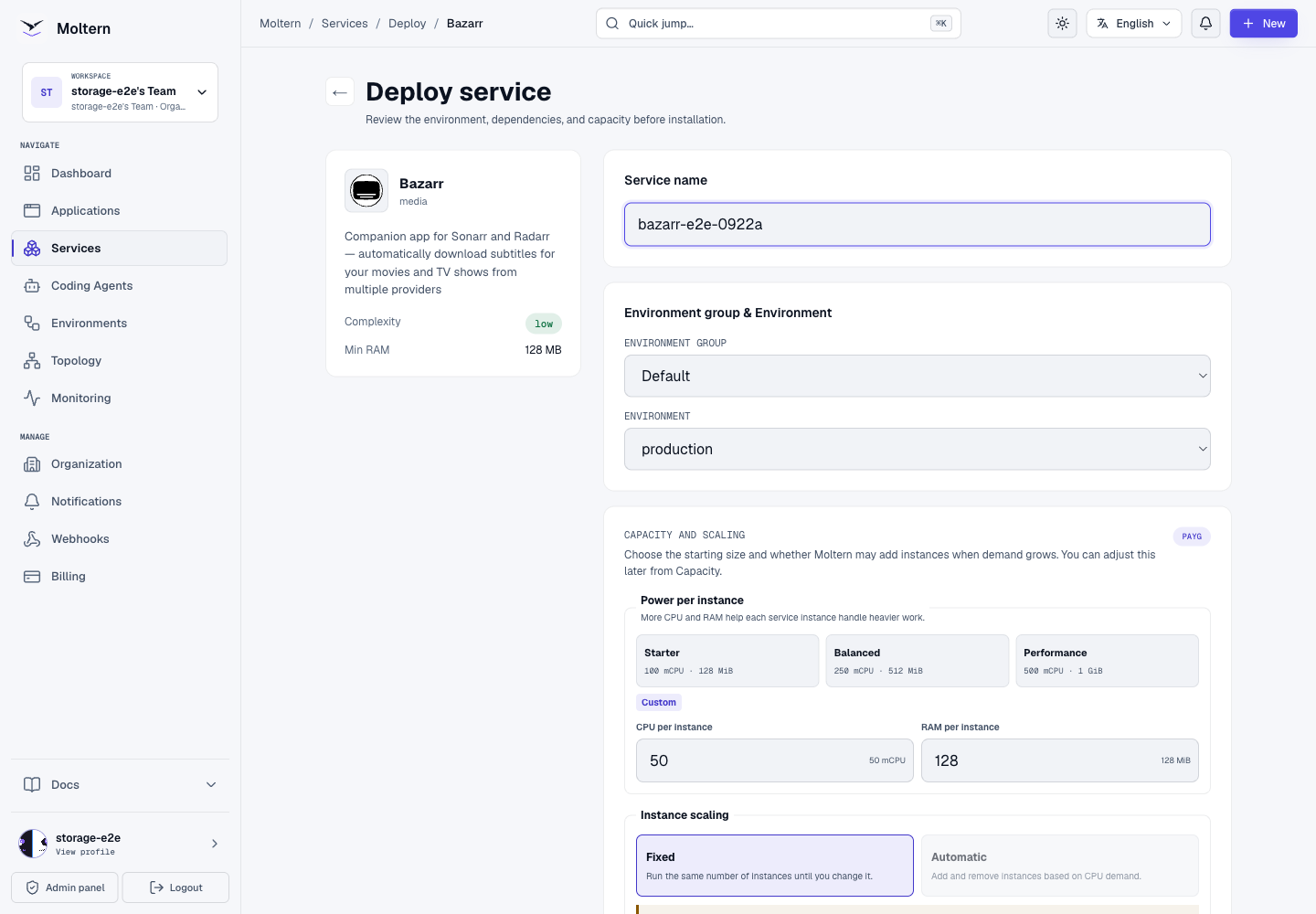Image resolution: width=1316 pixels, height=914 pixels.
Task: Click the Logout button
Action: pos(175,887)
